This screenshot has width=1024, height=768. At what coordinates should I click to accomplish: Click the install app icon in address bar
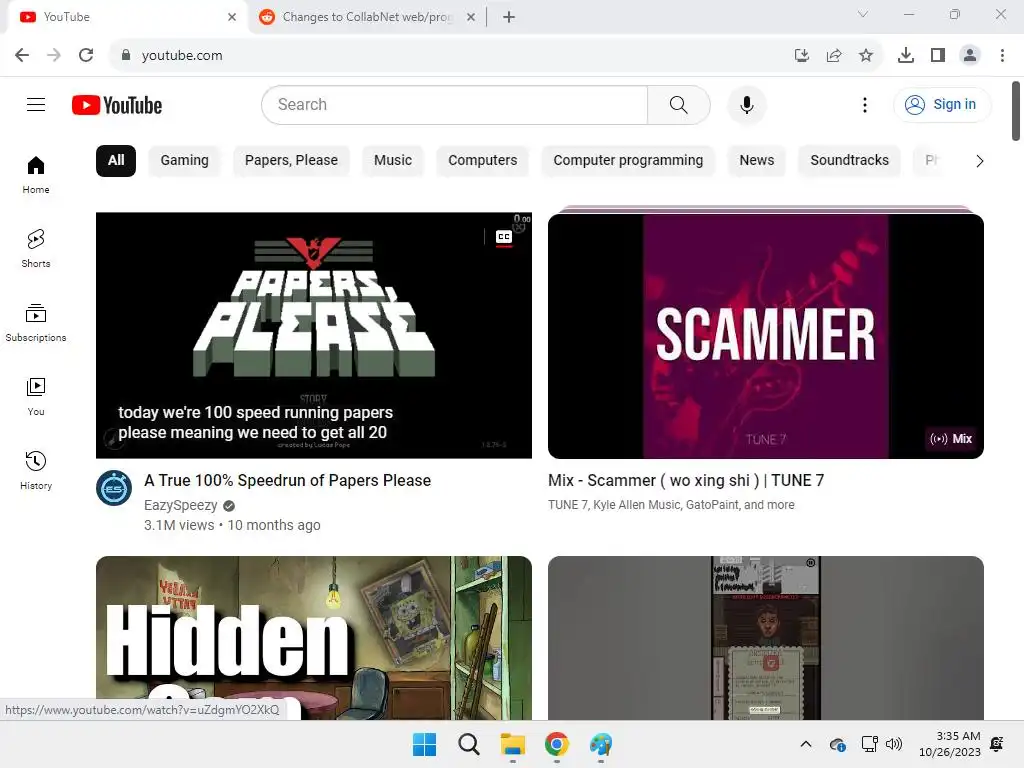[x=802, y=55]
